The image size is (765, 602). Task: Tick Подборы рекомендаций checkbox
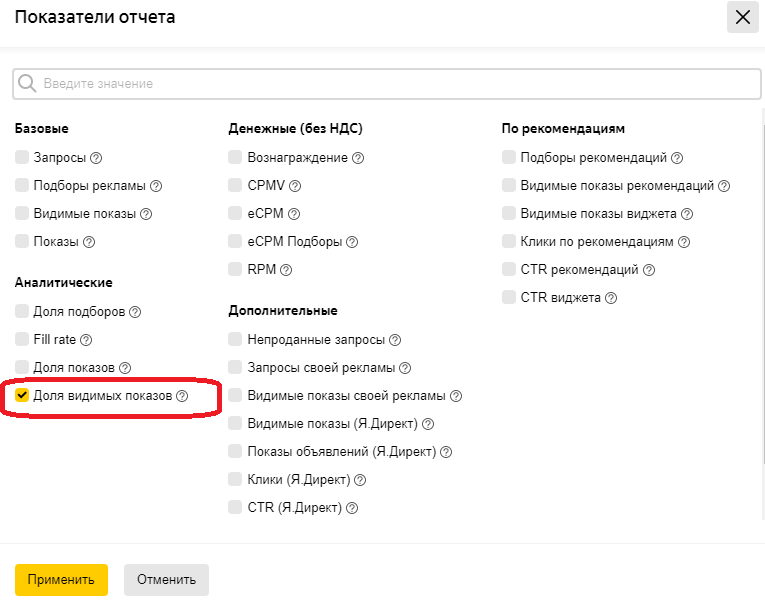(x=509, y=157)
